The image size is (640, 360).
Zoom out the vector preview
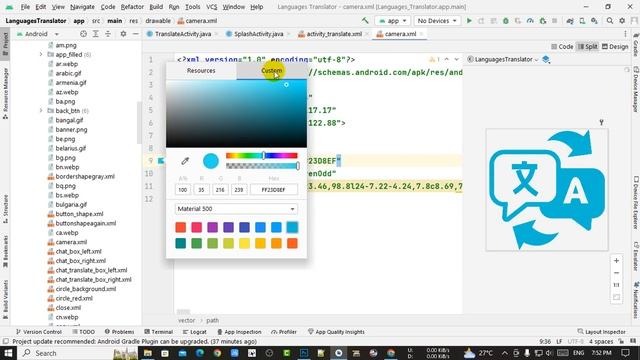pos(616,273)
